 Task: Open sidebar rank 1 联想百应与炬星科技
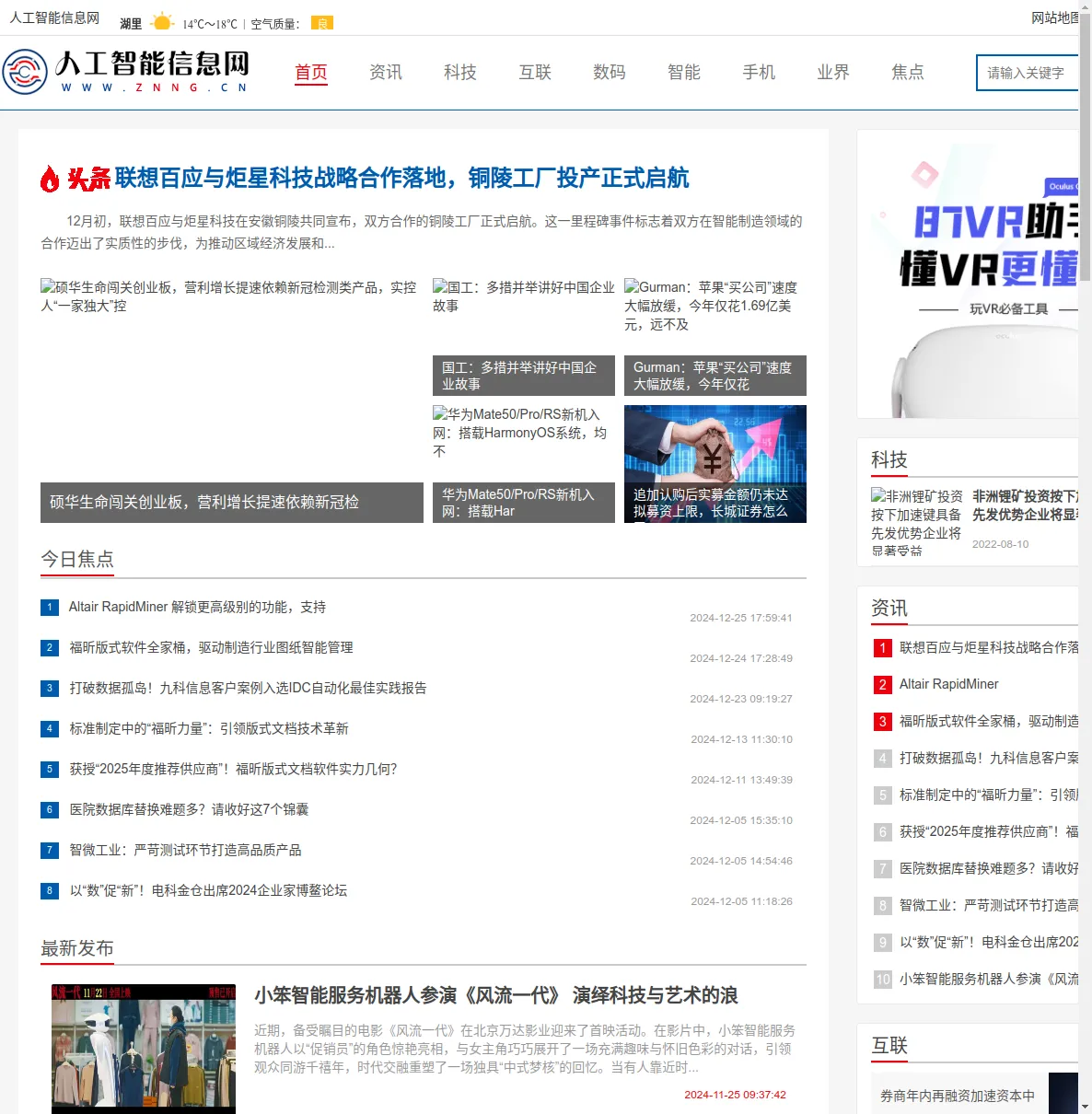(x=989, y=647)
